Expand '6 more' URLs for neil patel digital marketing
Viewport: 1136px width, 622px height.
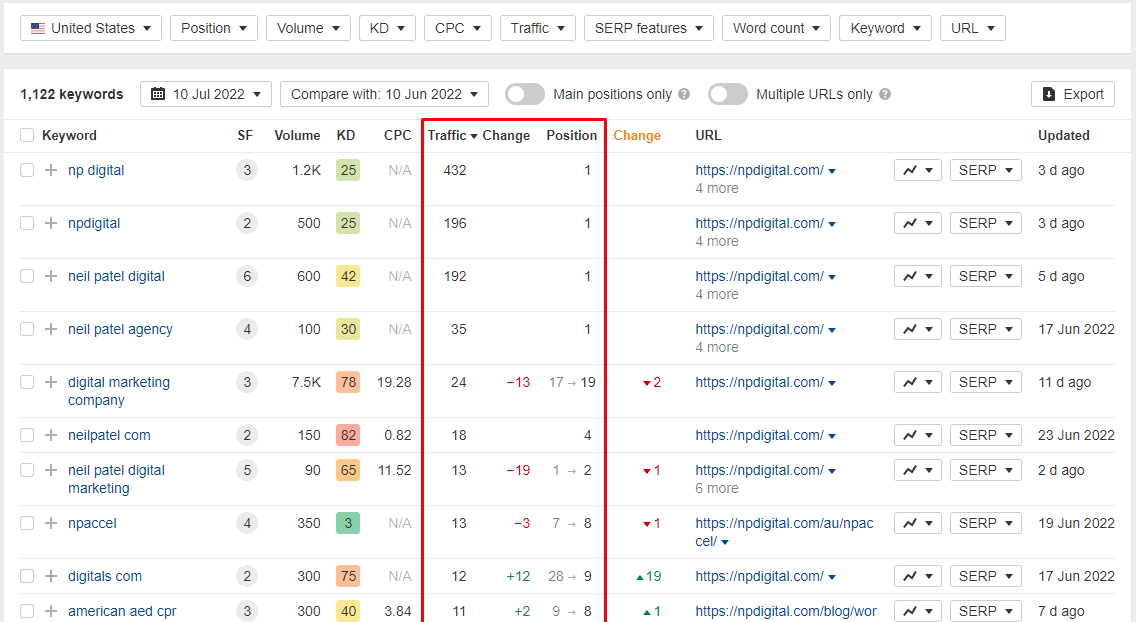[x=717, y=488]
